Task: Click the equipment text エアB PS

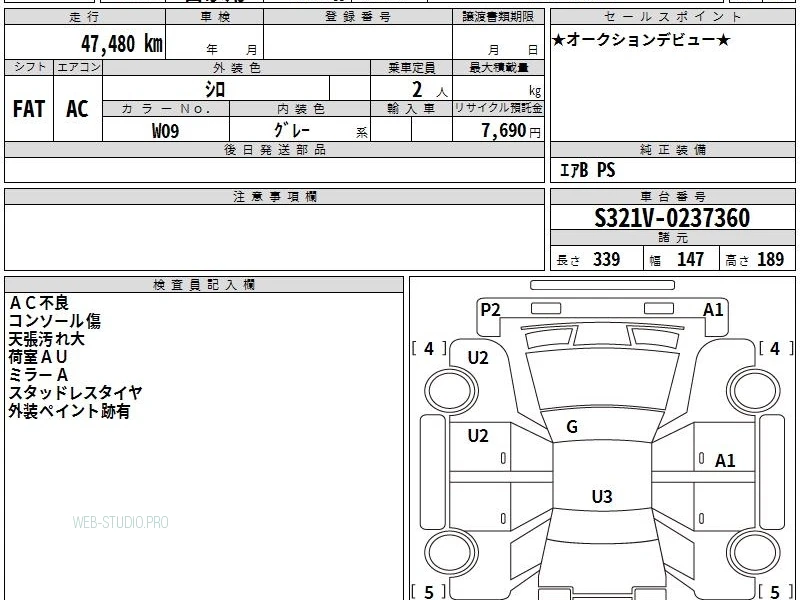Action: pyautogui.click(x=587, y=170)
